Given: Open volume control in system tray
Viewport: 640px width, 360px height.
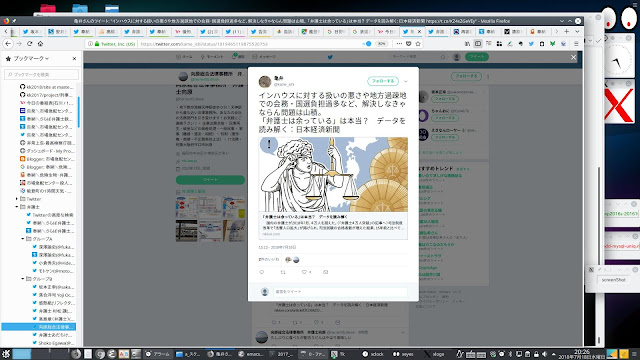Looking at the screenshot, I should tap(544, 354).
